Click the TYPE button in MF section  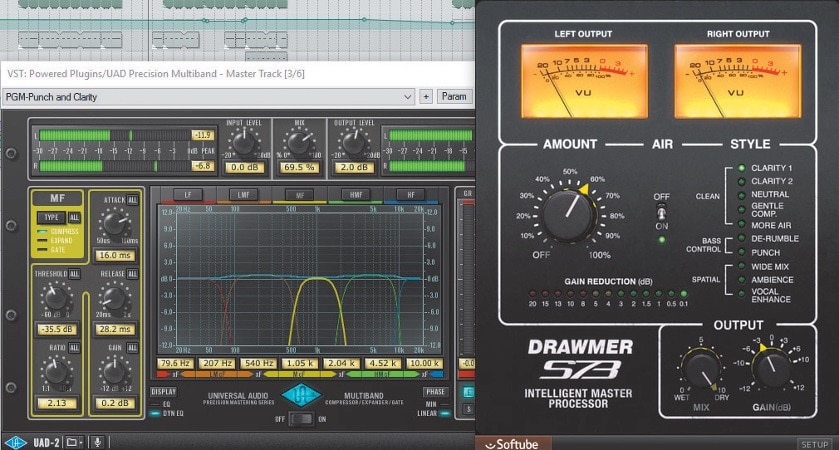(x=52, y=217)
